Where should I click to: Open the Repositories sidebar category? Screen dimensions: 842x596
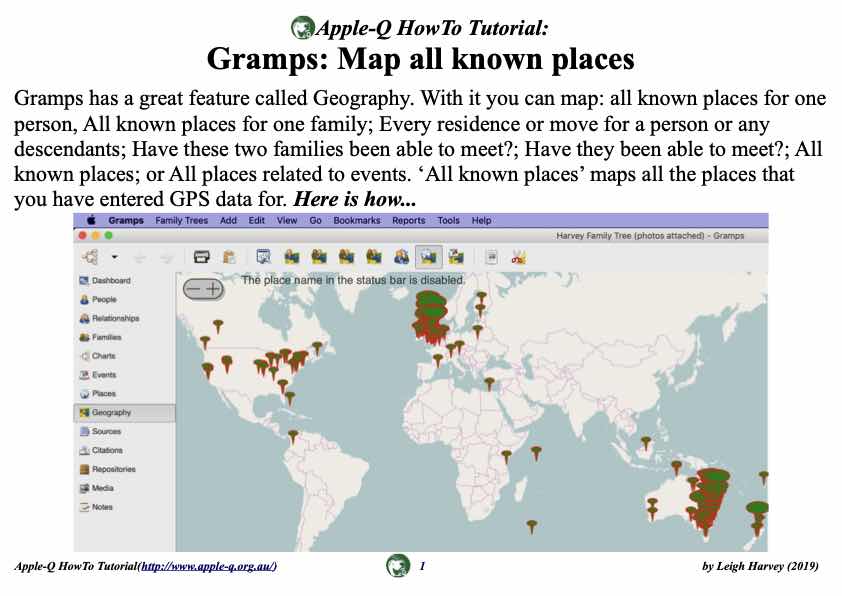point(107,469)
